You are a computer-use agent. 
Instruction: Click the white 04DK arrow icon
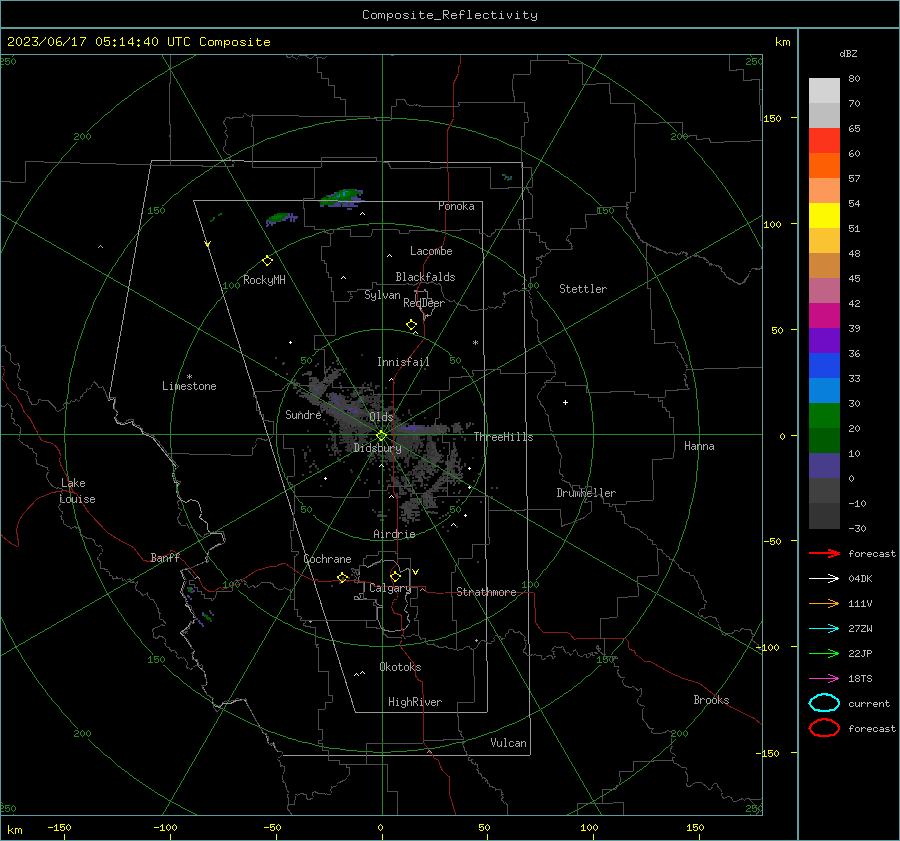point(824,579)
